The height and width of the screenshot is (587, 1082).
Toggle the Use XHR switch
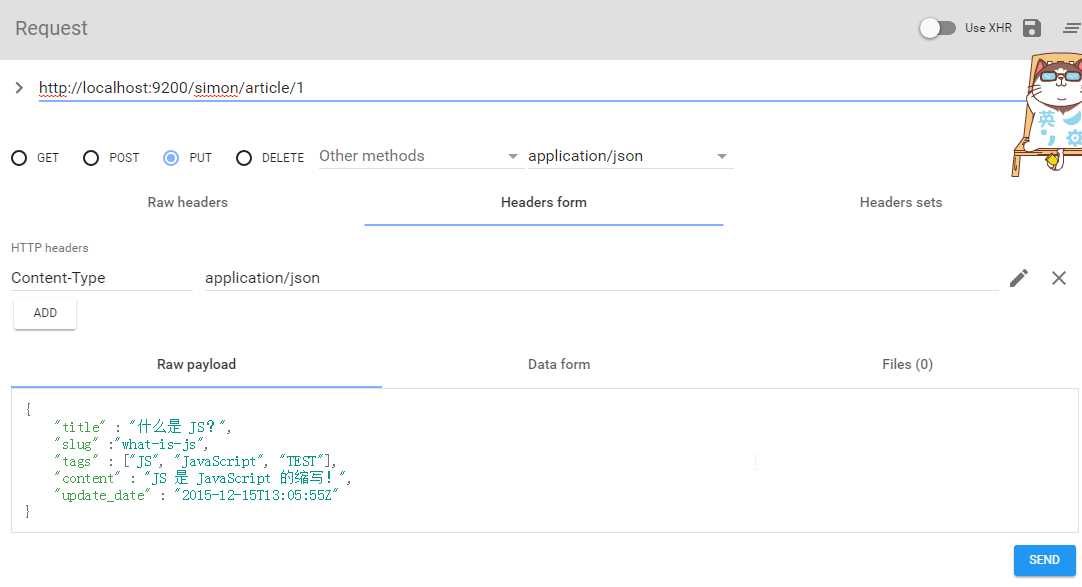click(x=937, y=28)
